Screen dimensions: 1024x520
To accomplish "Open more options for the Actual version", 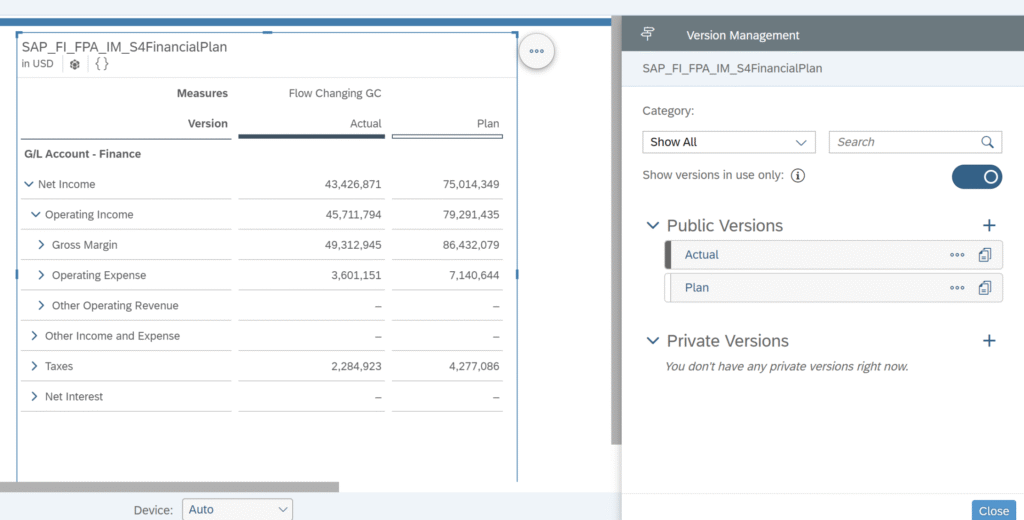I will 957,255.
